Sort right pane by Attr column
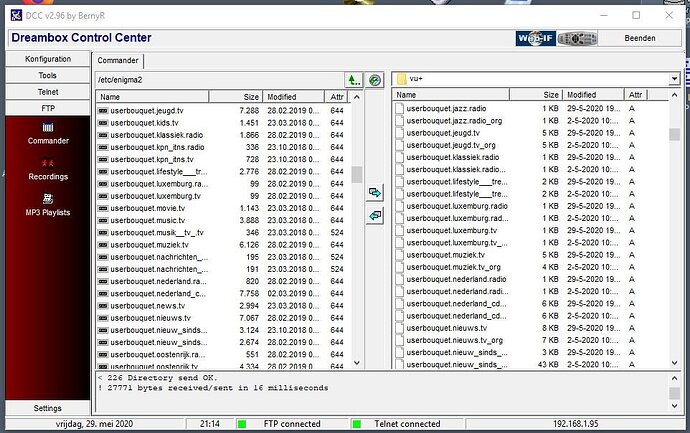 click(635, 95)
